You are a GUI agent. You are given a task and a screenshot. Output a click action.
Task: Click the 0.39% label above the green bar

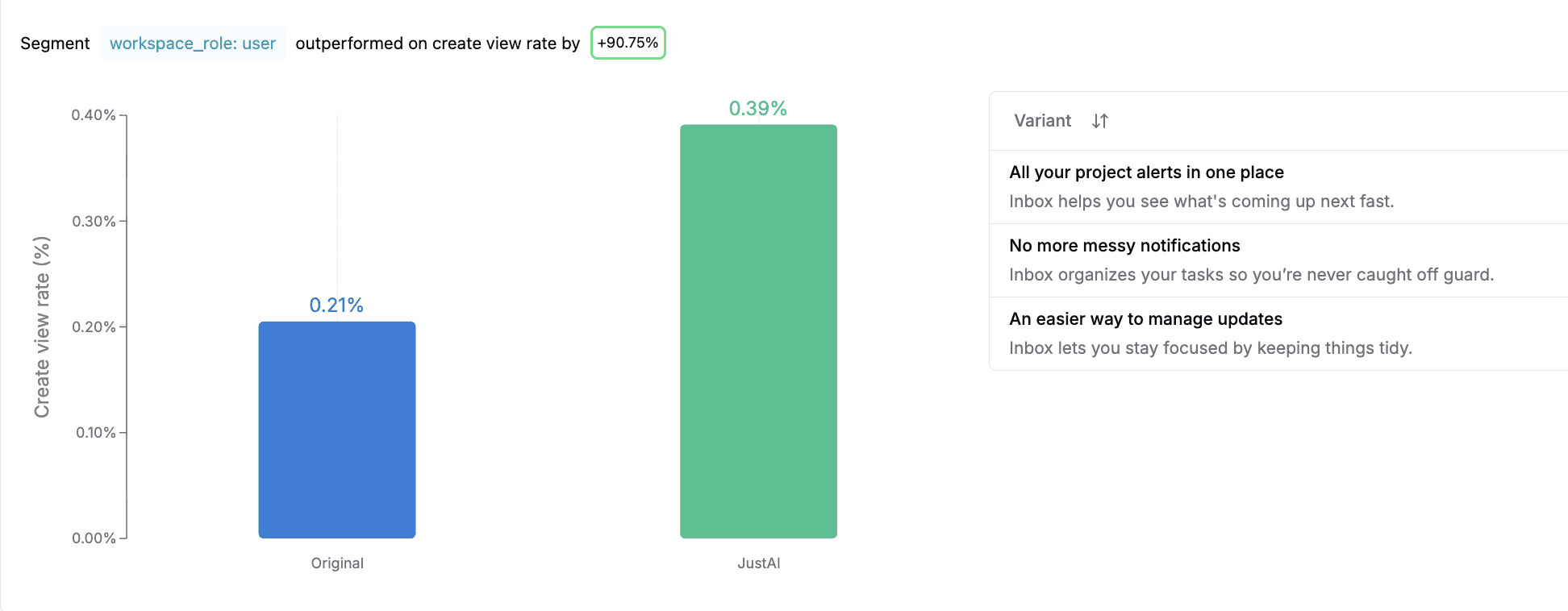(x=757, y=109)
